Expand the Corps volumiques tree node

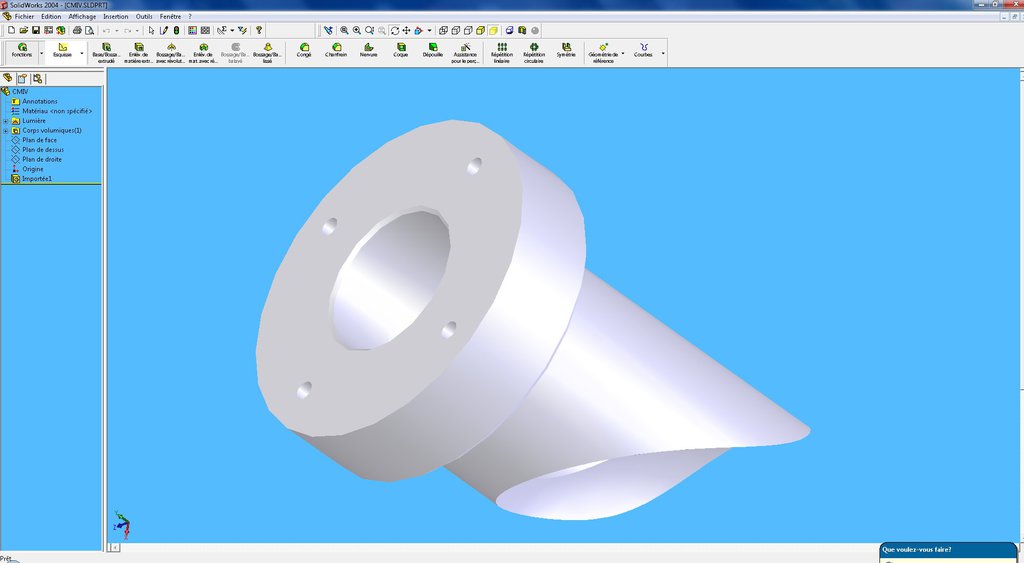pyautogui.click(x=5, y=130)
